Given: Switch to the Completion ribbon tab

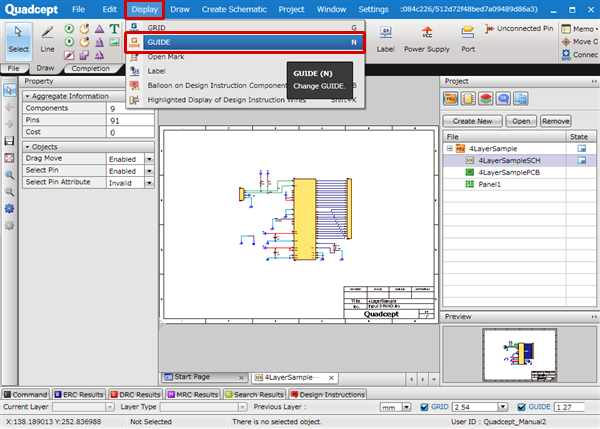Looking at the screenshot, I should tap(91, 68).
